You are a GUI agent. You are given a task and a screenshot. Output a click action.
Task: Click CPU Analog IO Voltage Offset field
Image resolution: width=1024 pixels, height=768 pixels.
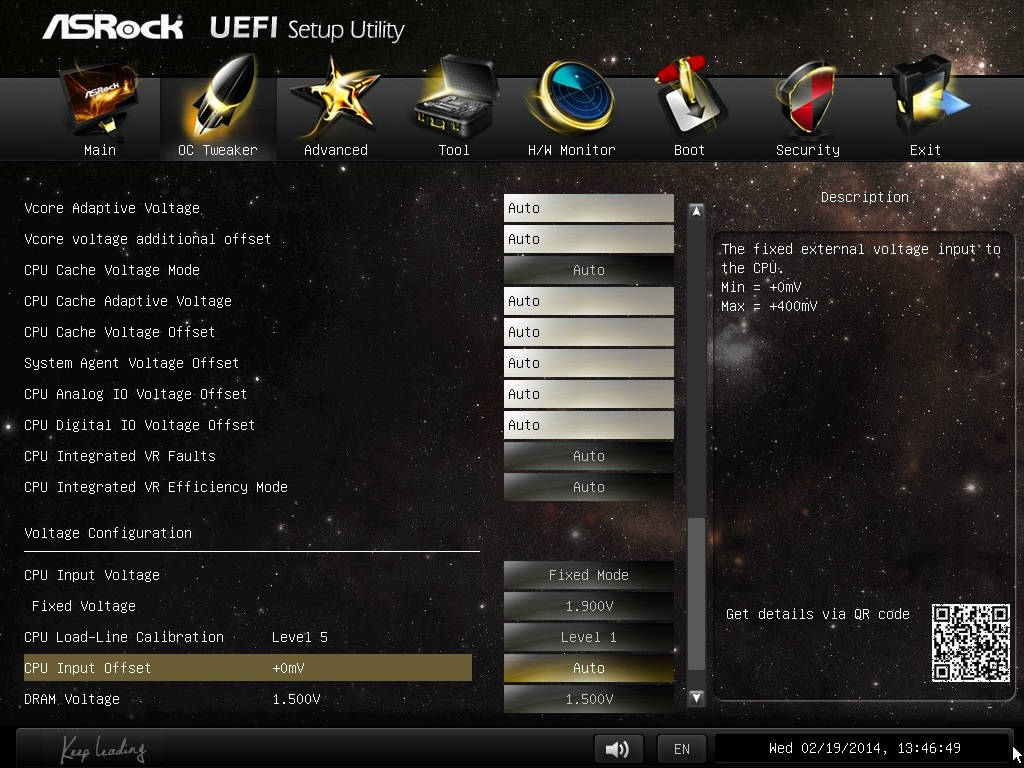click(x=588, y=394)
